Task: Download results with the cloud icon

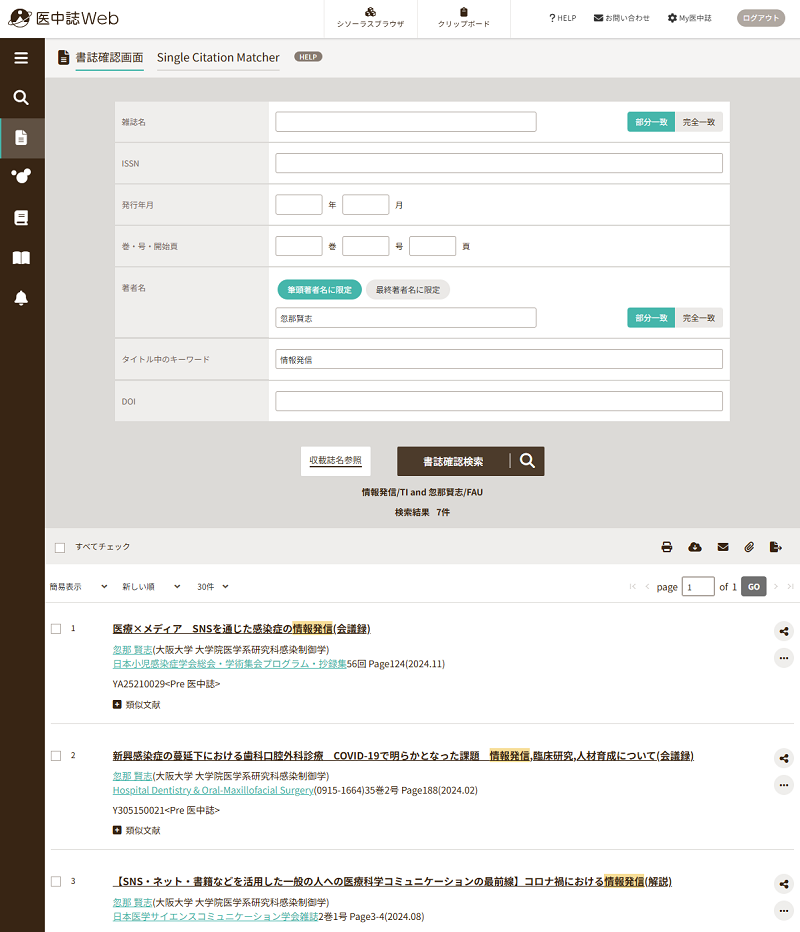Action: point(695,547)
